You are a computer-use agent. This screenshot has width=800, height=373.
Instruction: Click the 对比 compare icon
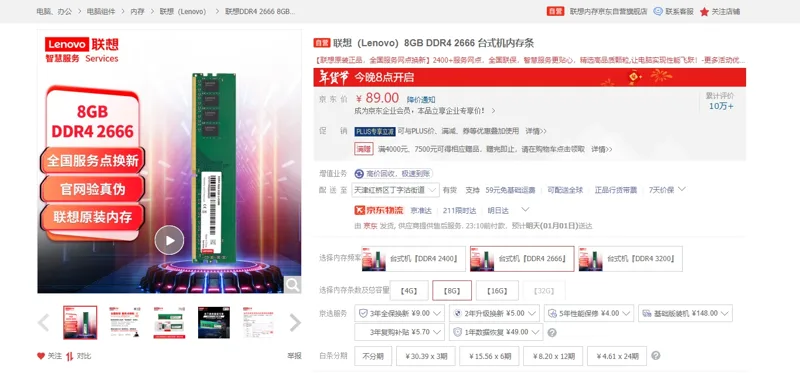pos(69,356)
